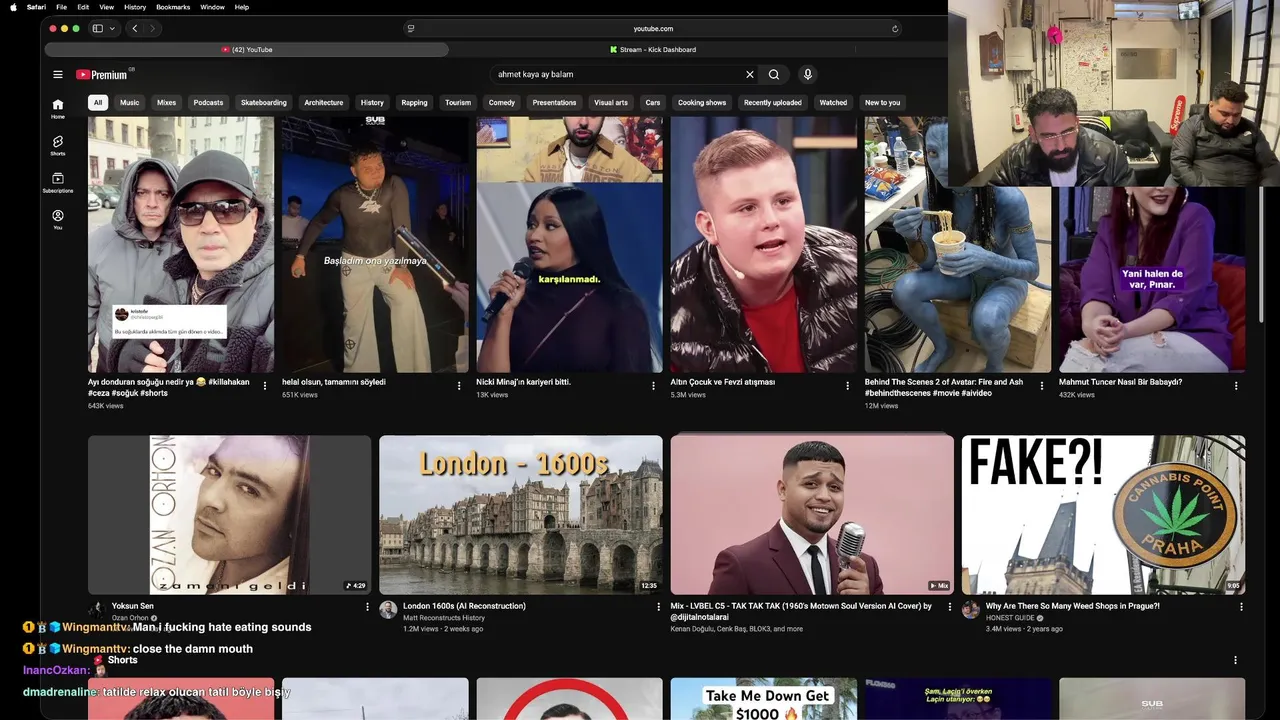This screenshot has height=720, width=1280.
Task: Select the Mixes filter chip
Action: (166, 102)
